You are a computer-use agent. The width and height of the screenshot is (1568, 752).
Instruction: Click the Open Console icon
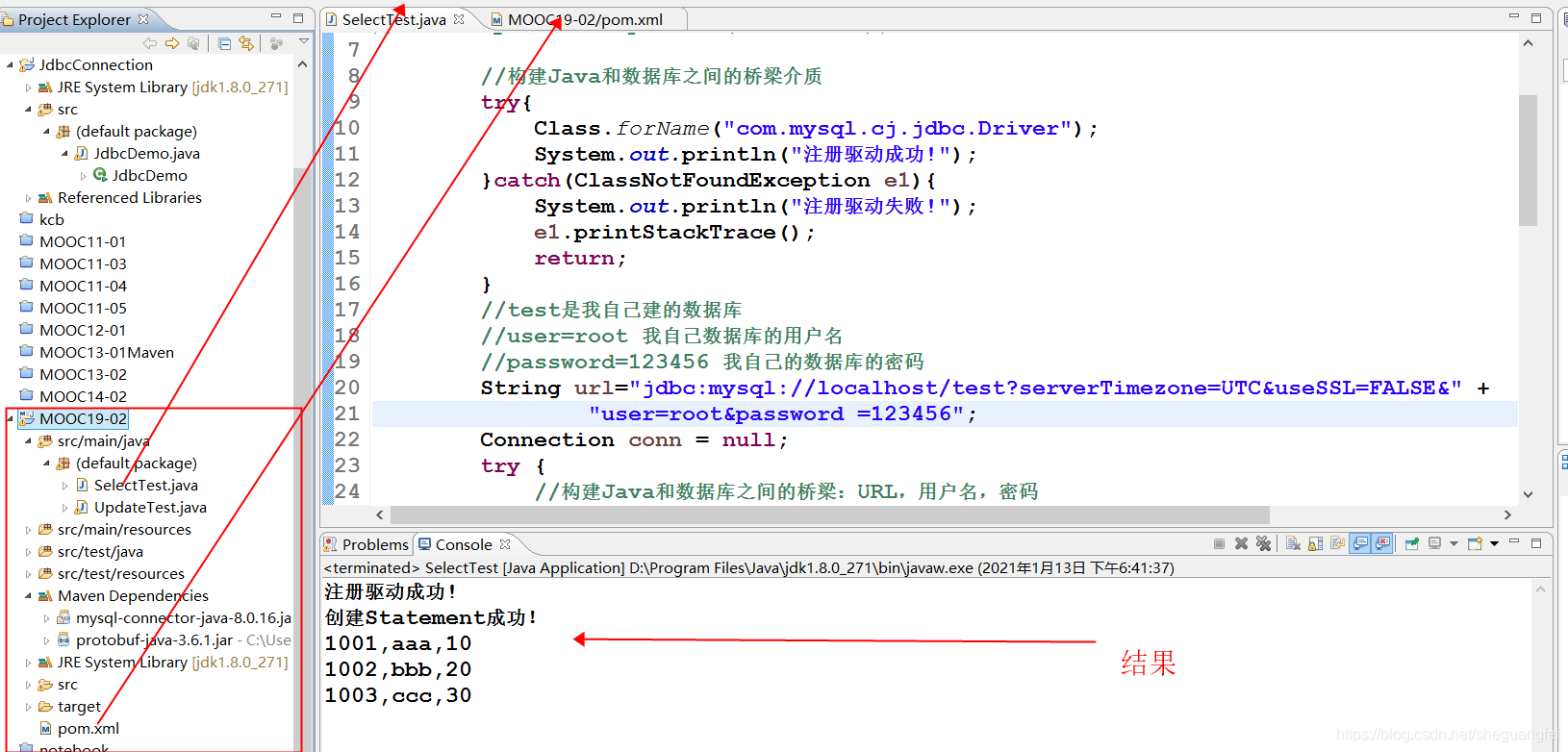coord(1475,544)
